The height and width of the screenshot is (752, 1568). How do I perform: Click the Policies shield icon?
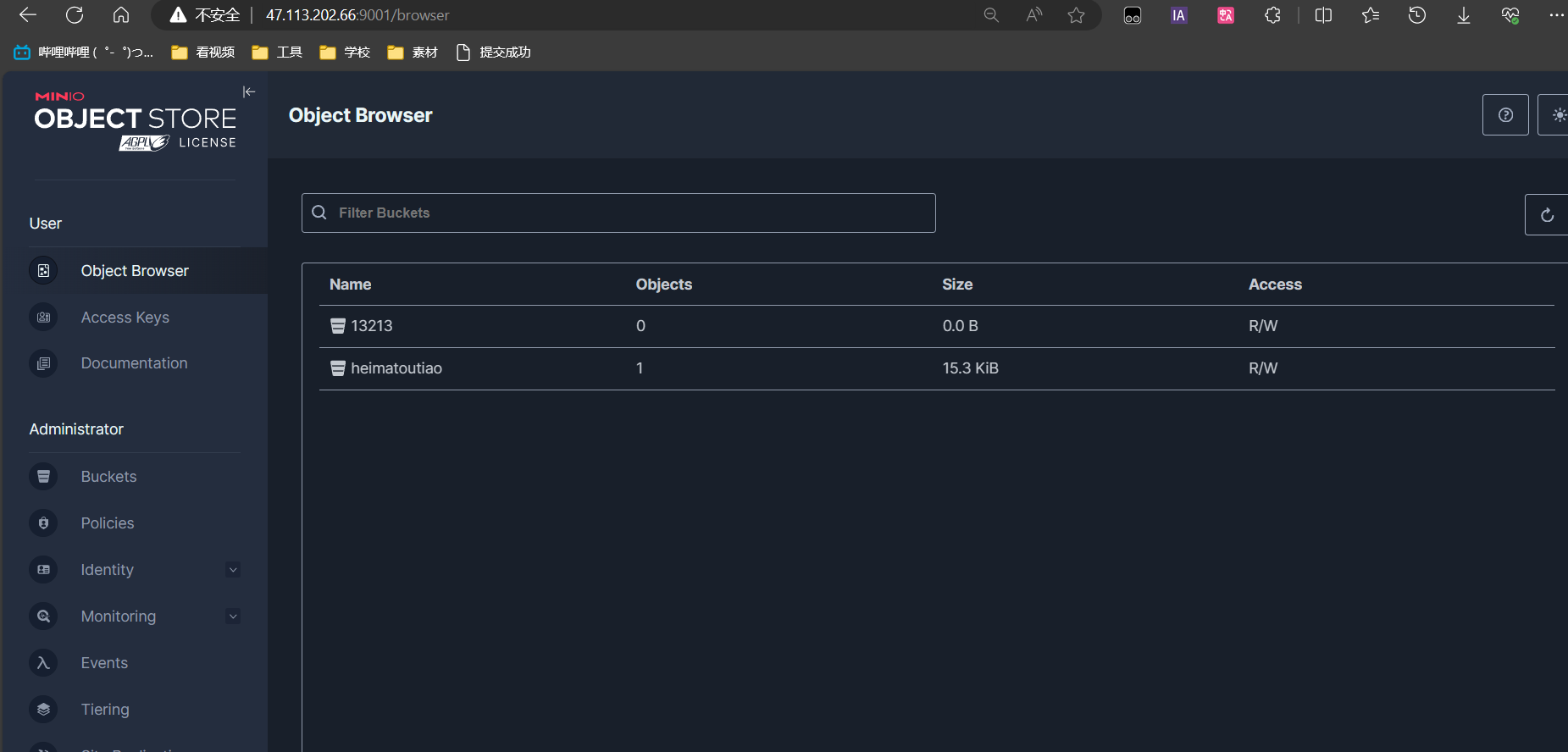43,523
